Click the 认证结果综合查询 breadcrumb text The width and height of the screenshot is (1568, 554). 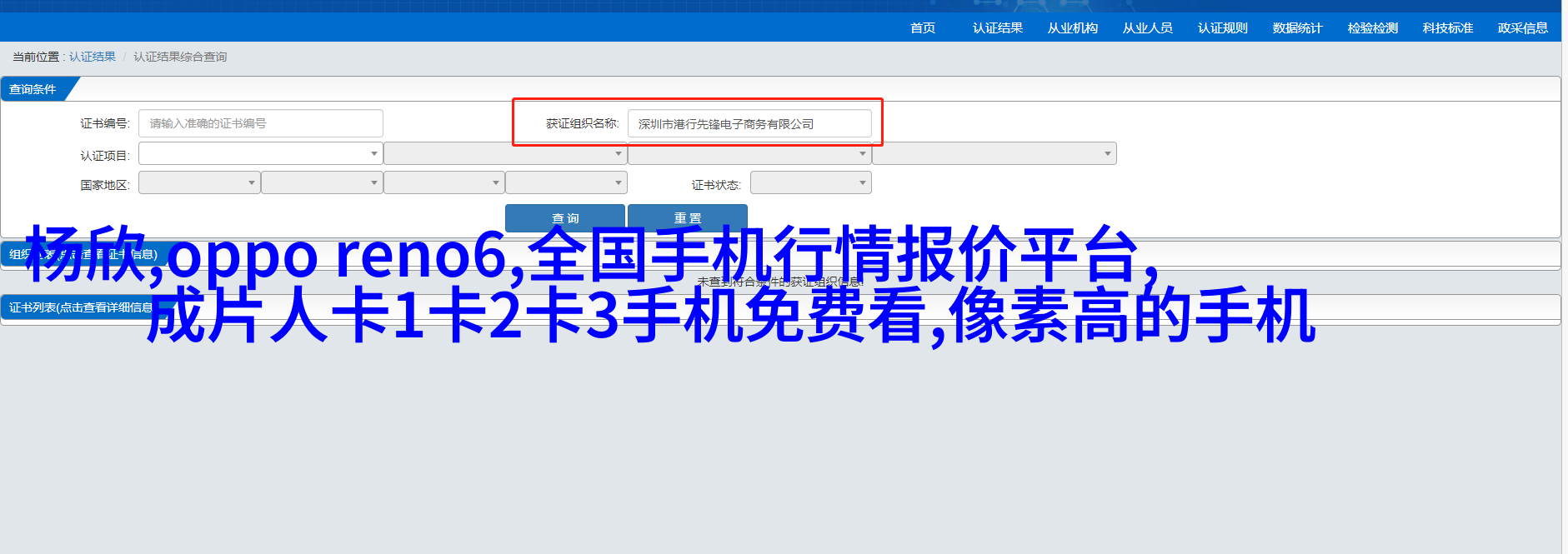180,57
